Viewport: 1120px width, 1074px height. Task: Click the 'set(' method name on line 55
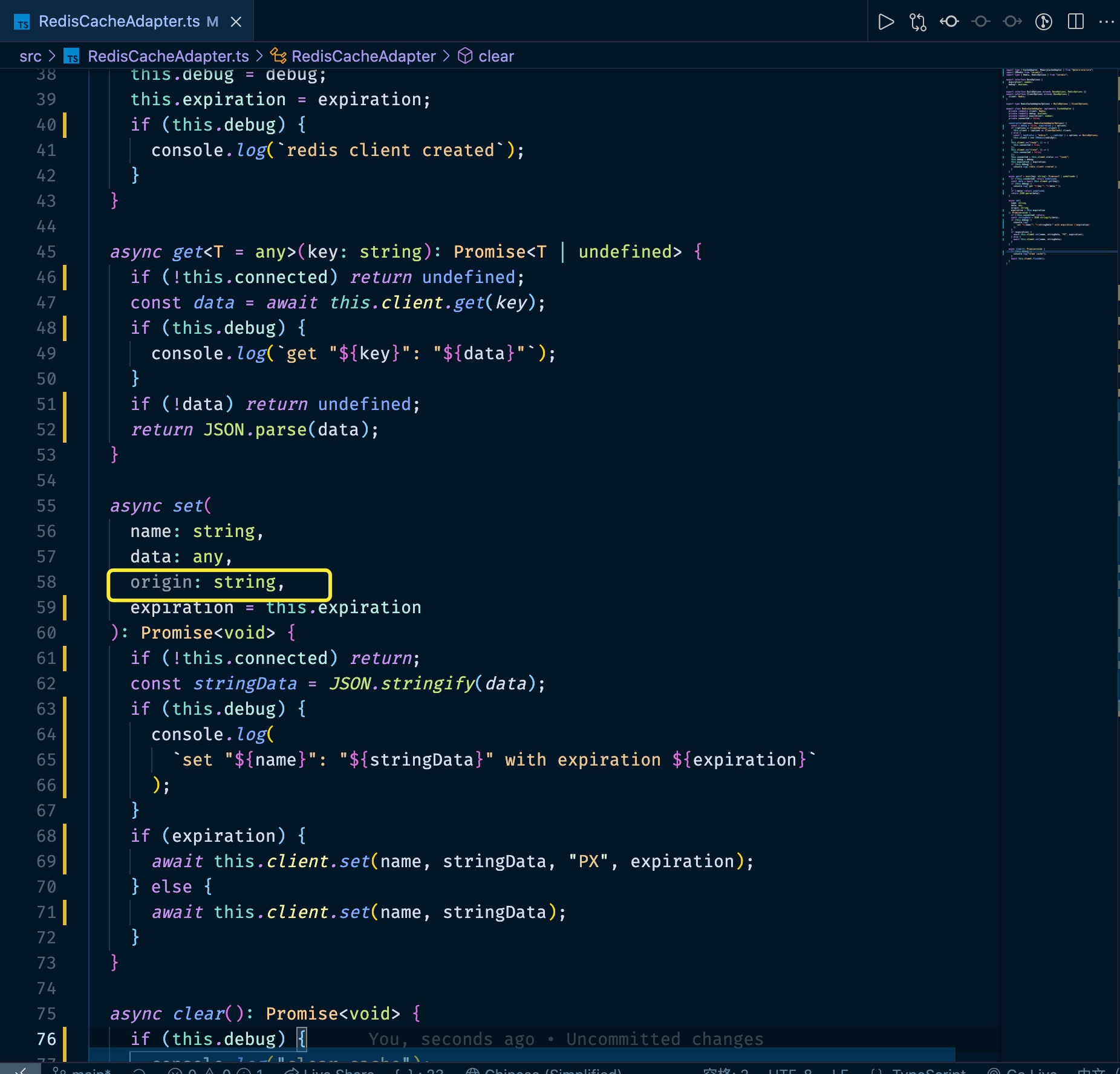[192, 506]
